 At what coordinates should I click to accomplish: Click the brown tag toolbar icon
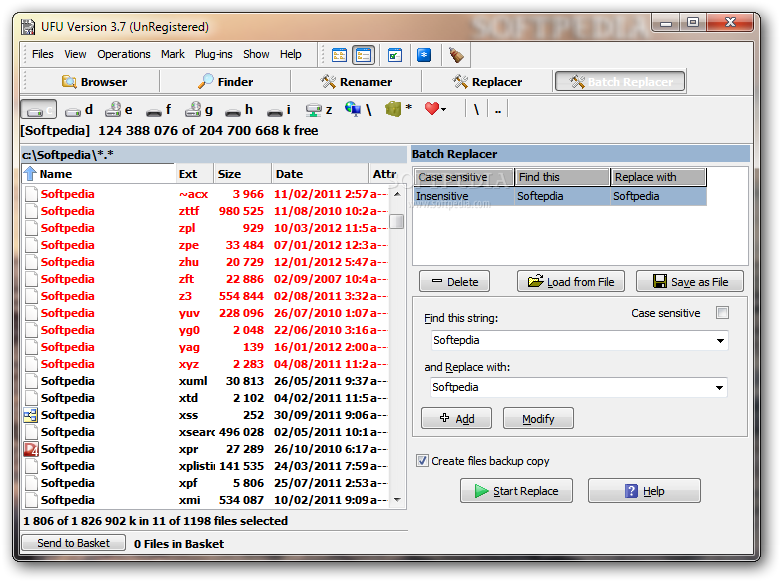tap(456, 55)
